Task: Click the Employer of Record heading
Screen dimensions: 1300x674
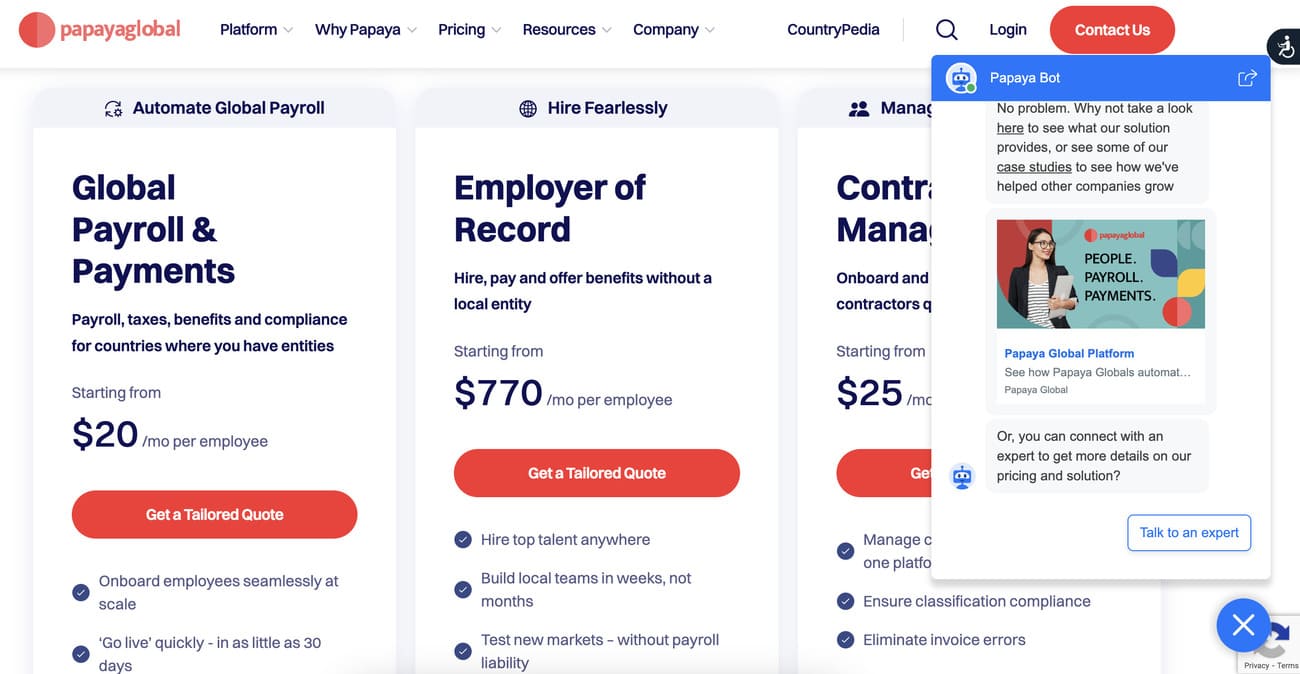Action: pos(550,208)
